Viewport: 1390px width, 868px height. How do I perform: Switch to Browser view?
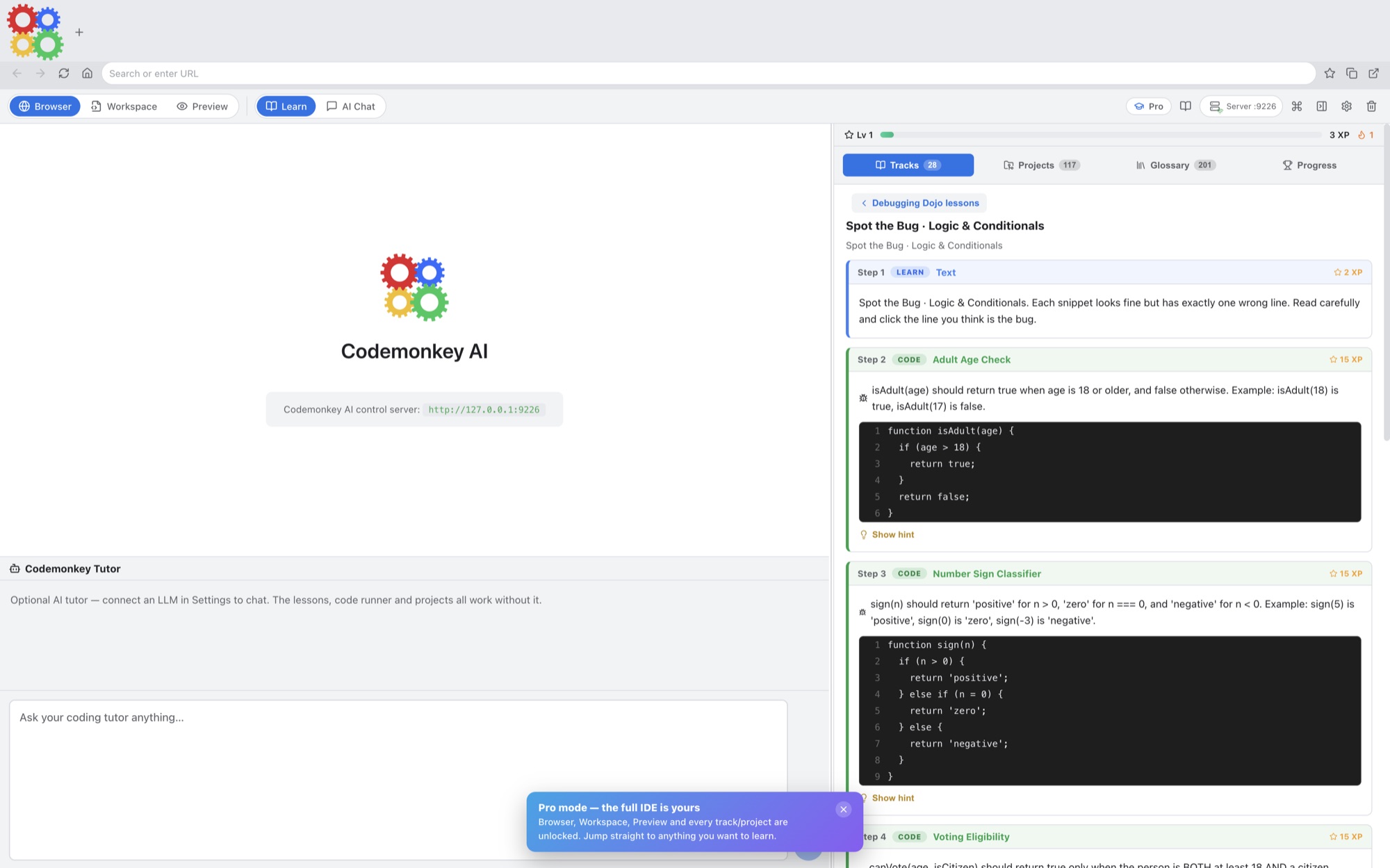(x=45, y=106)
